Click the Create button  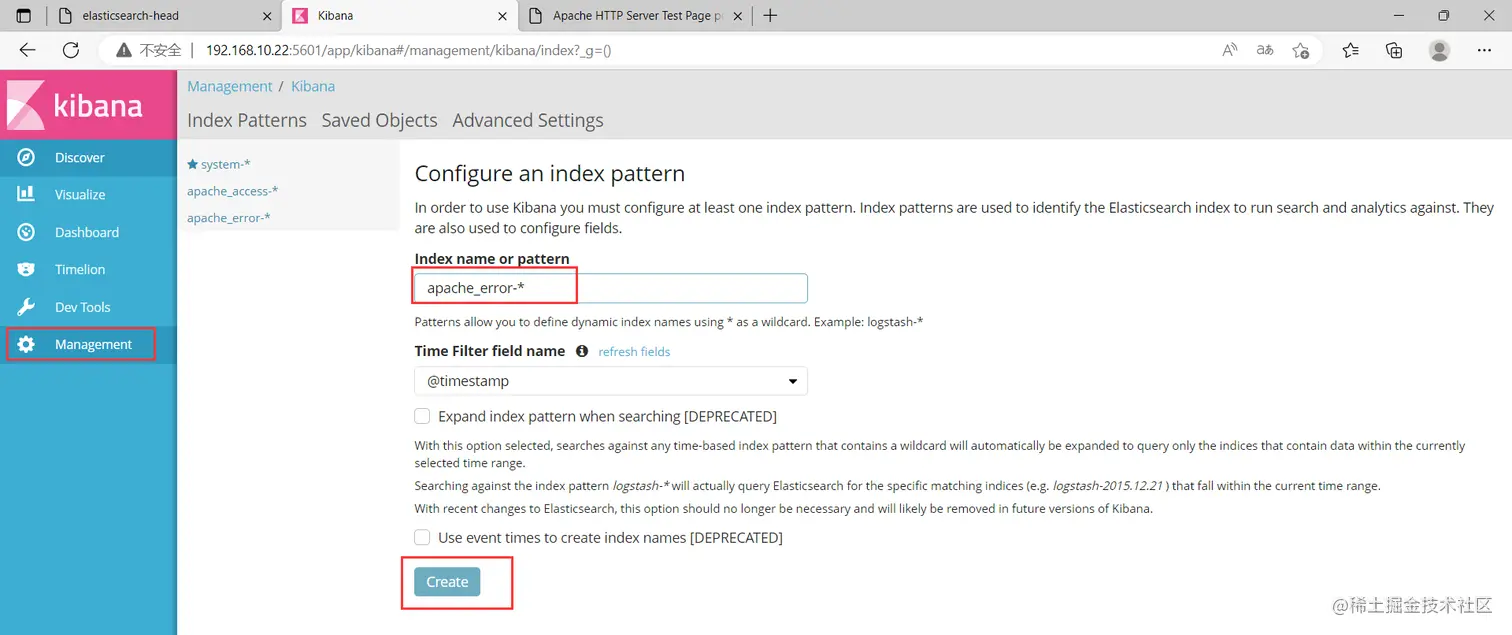447,582
